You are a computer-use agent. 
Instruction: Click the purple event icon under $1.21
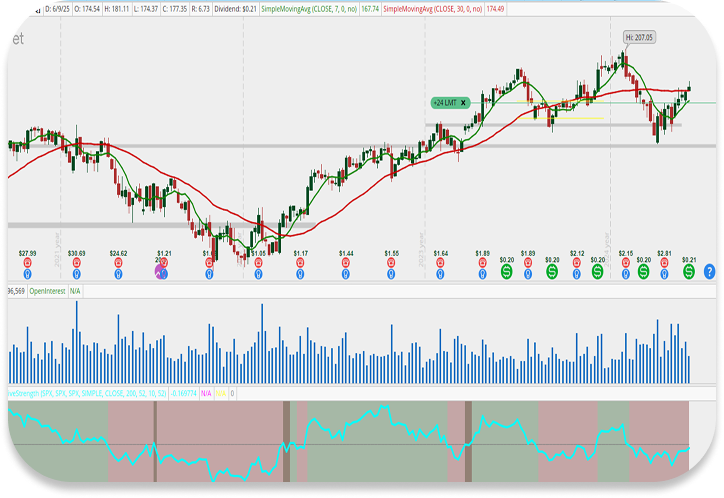click(x=160, y=272)
